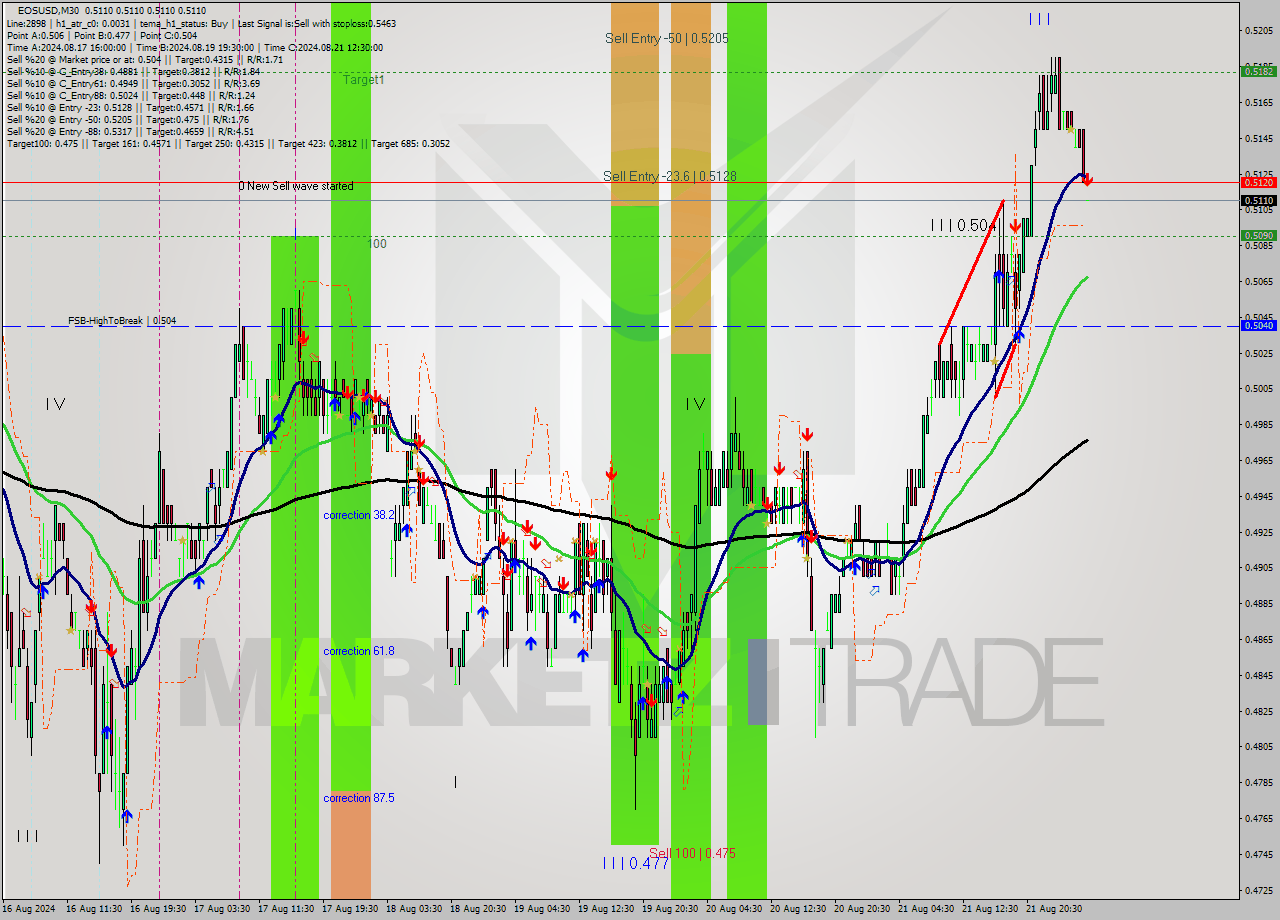Click the 'correction 61.8' label
Viewport: 1280px width, 920px height.
click(x=359, y=651)
